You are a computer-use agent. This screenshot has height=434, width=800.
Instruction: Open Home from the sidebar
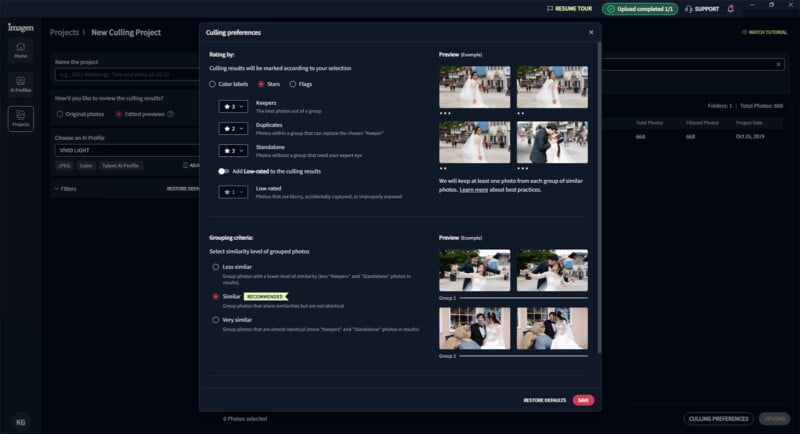click(21, 49)
